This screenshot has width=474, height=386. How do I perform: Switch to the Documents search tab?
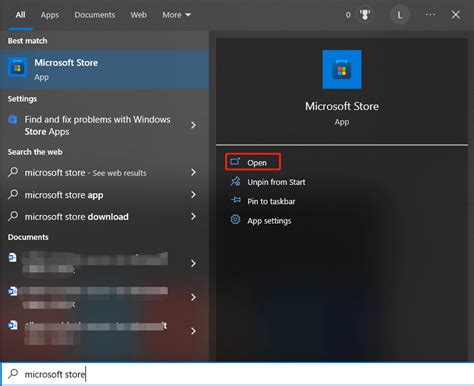95,15
